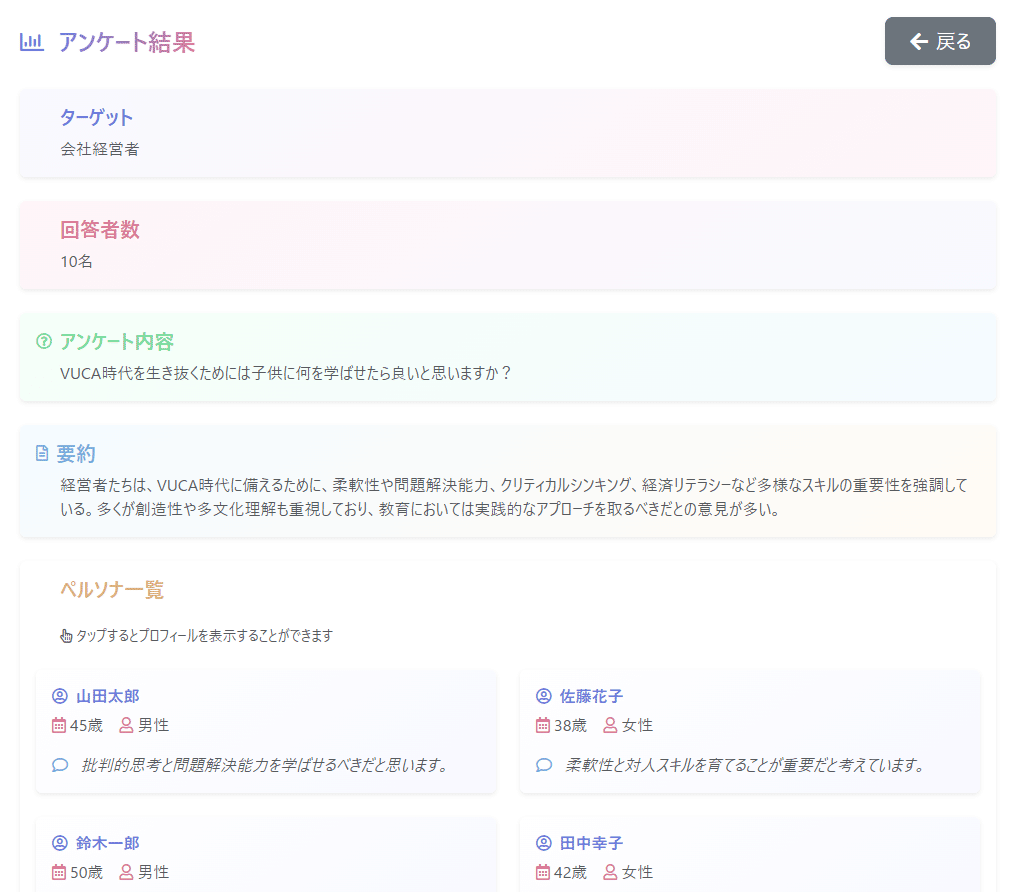Click 佐藤花子's comment 柔軟性と対人スキル

coord(746,765)
